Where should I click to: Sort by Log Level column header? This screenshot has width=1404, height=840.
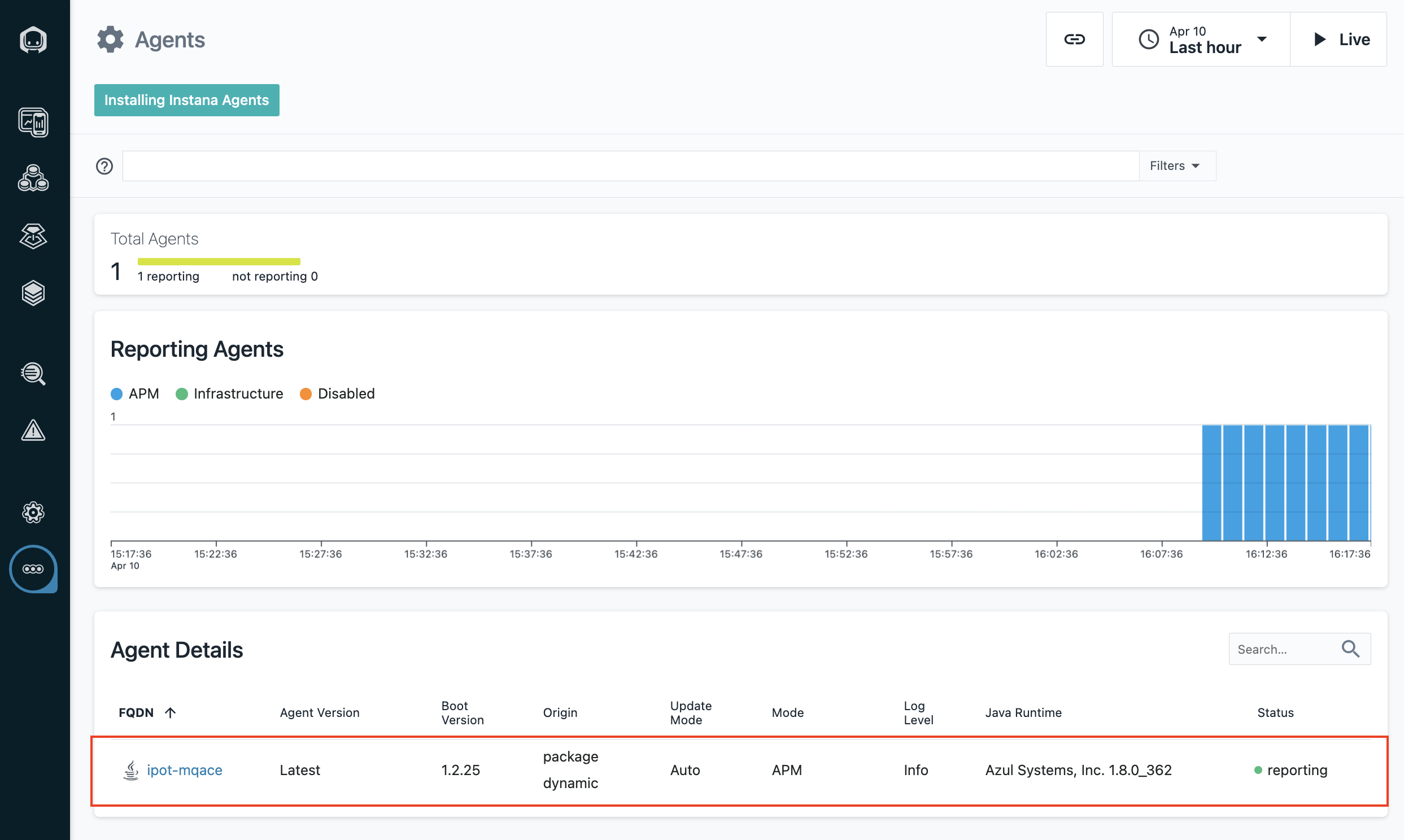(918, 712)
